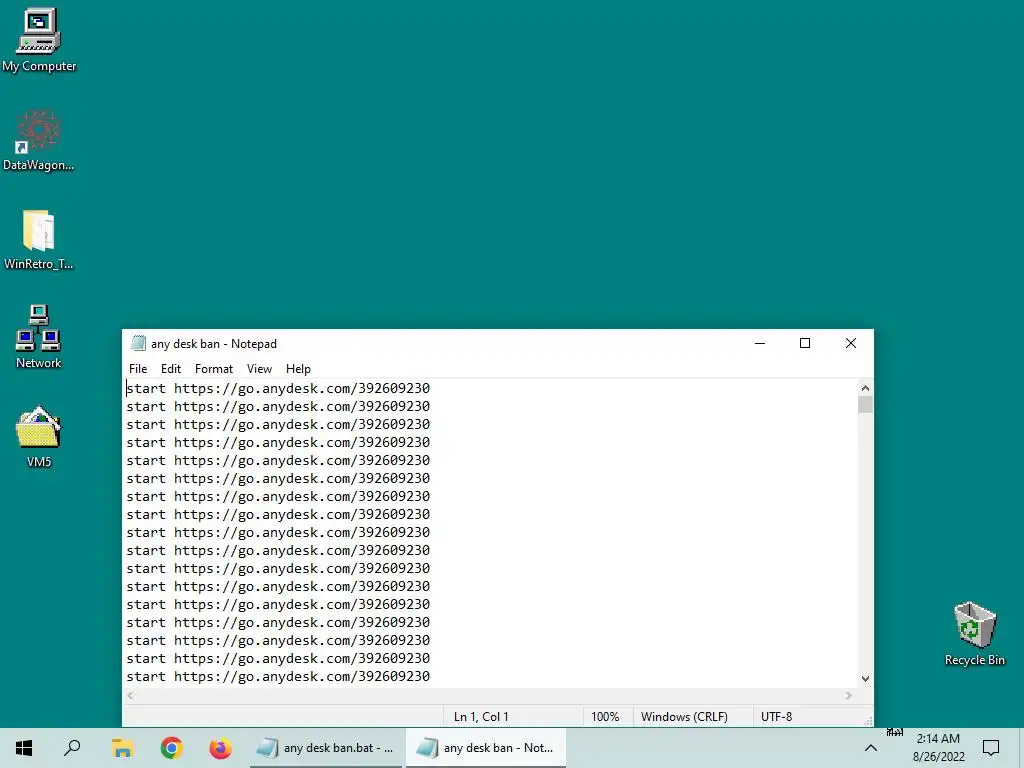Click the Notepad resize grip corner
Screen dimensions: 1024x768
point(868,721)
